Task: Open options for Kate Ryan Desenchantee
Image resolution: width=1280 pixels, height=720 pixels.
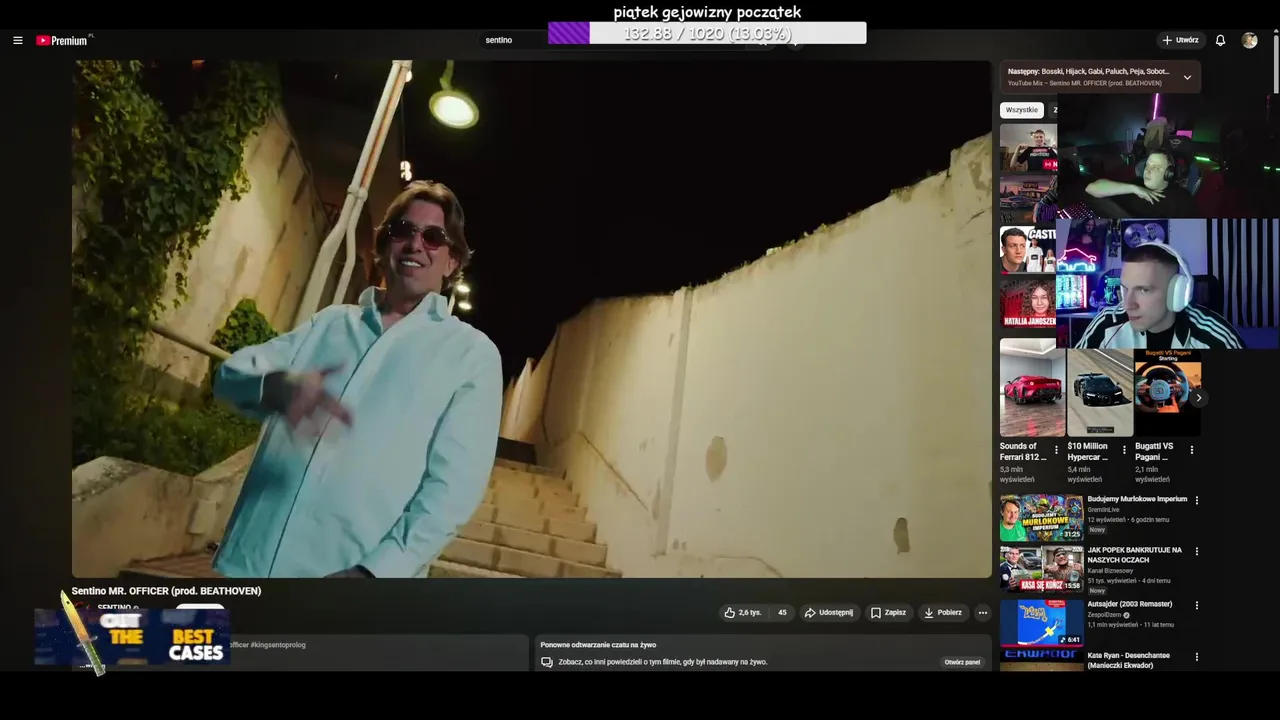Action: click(1197, 657)
